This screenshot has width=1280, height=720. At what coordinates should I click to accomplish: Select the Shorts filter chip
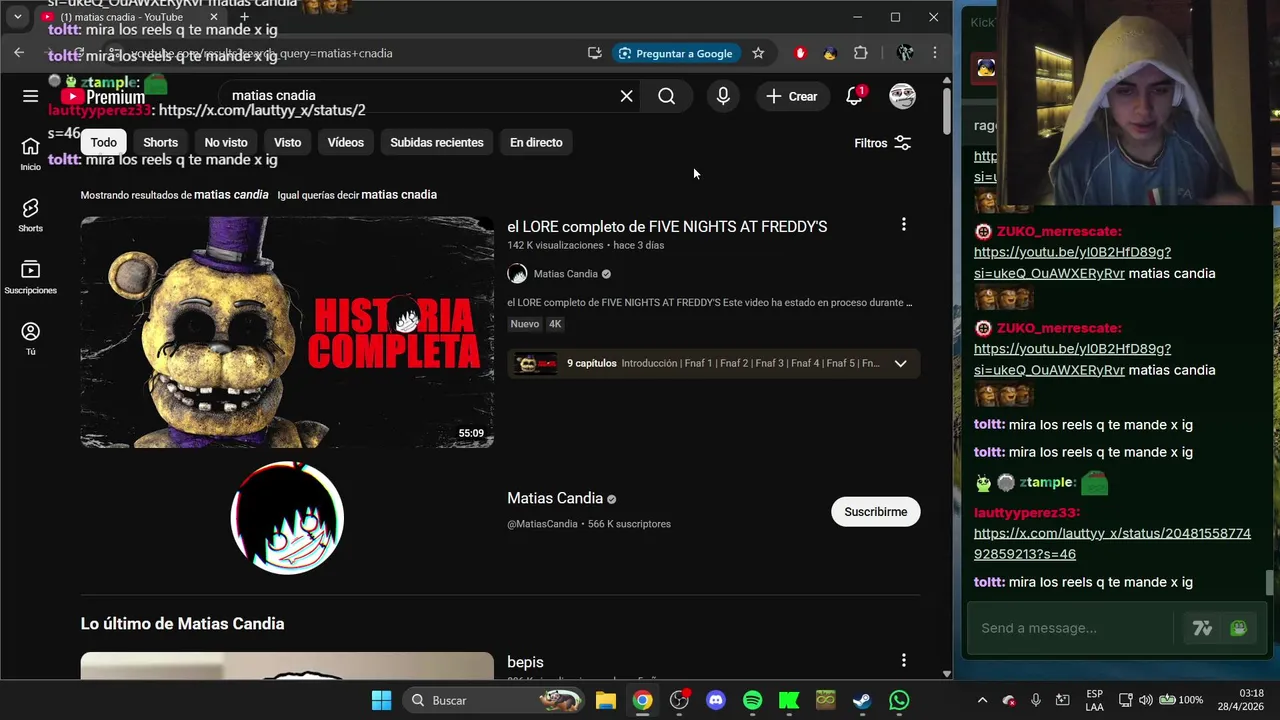click(160, 142)
